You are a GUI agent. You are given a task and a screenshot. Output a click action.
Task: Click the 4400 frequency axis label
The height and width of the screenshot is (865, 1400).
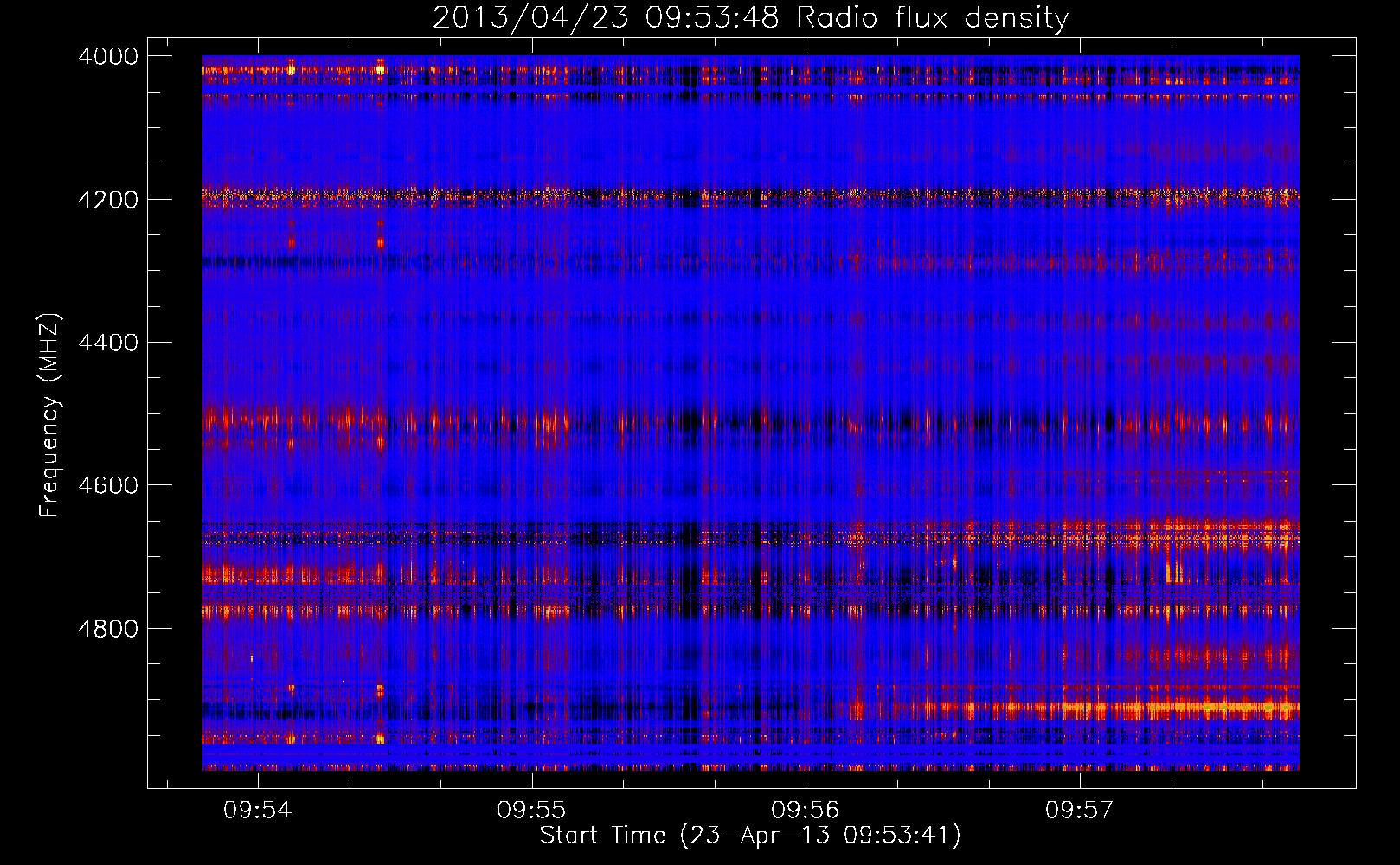point(108,343)
